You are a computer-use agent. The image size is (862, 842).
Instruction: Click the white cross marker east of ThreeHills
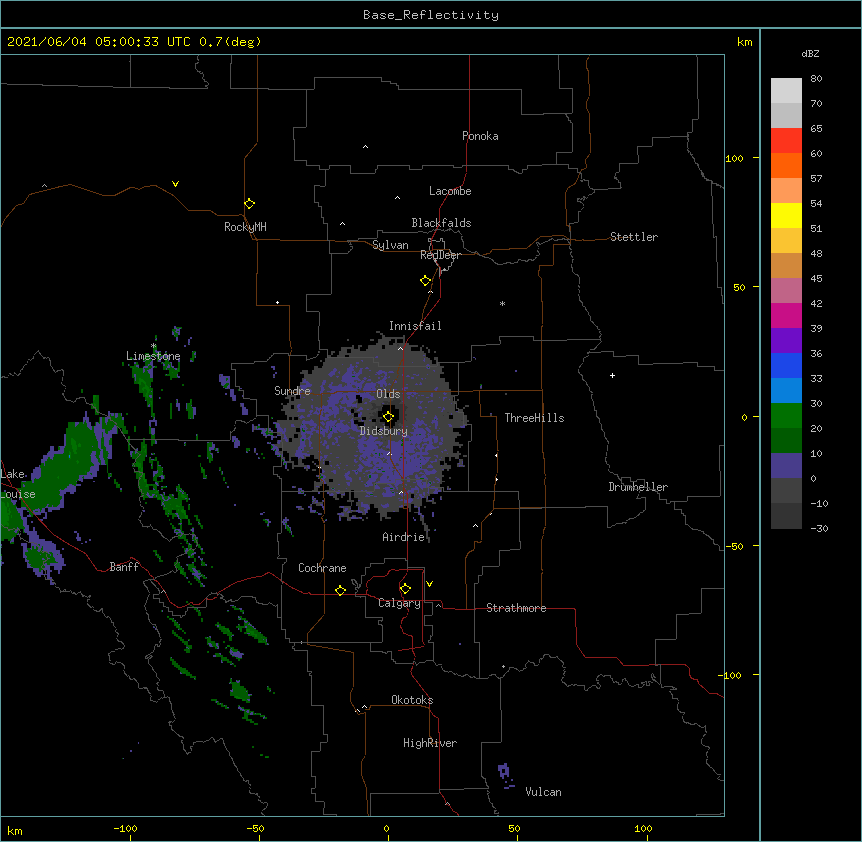612,375
